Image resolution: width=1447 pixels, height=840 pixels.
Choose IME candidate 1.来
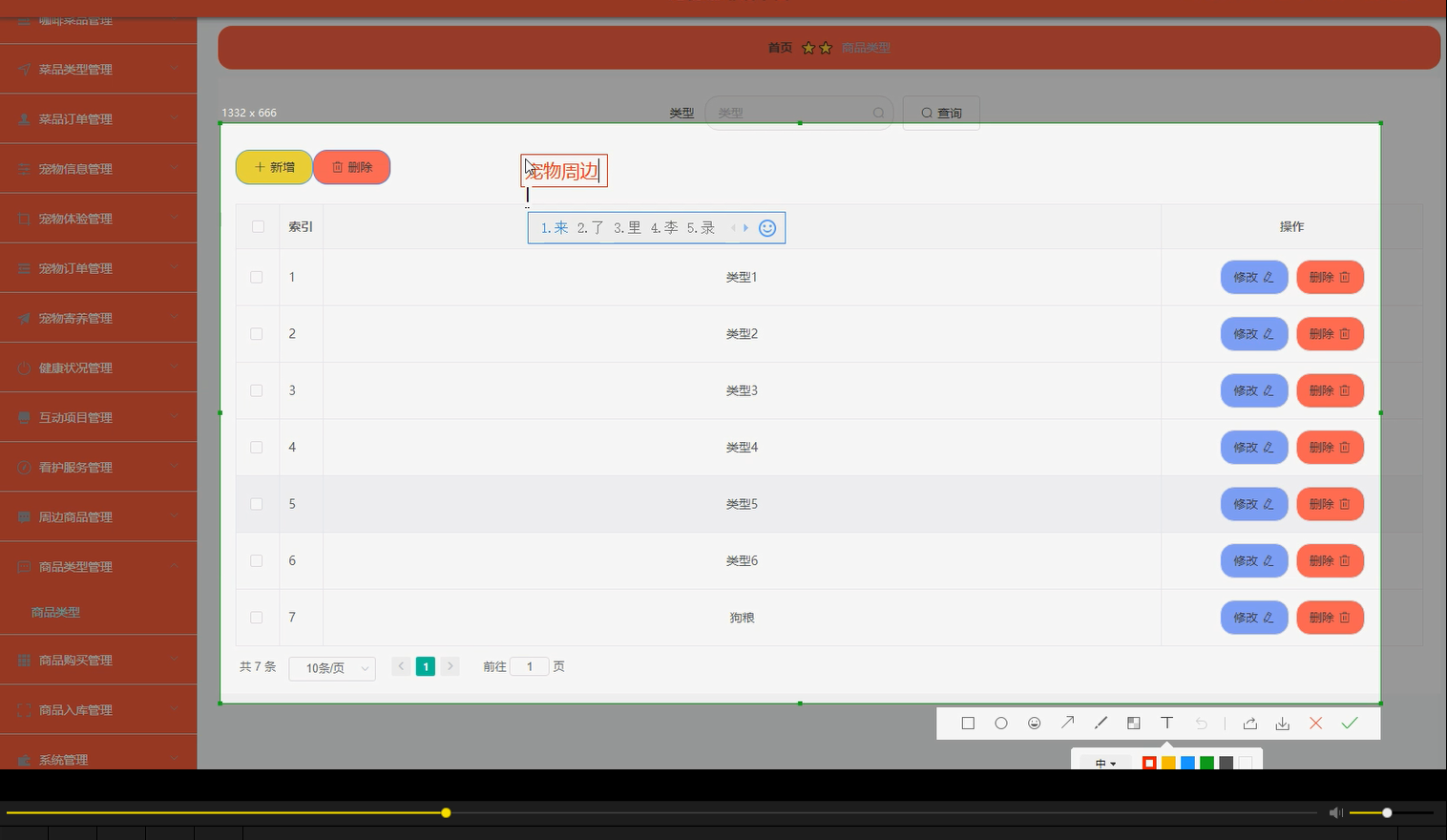click(x=555, y=228)
